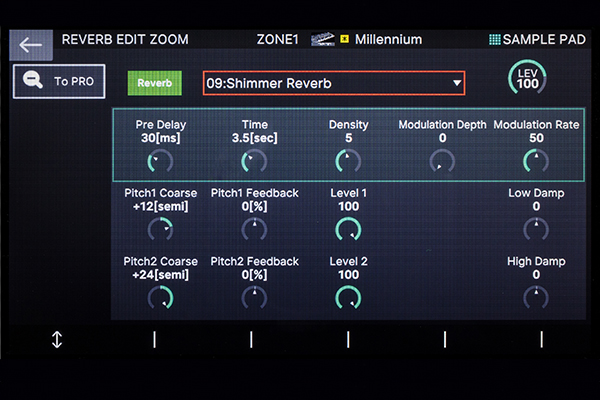Select the Low Damp knob
The height and width of the screenshot is (400, 600).
(536, 230)
